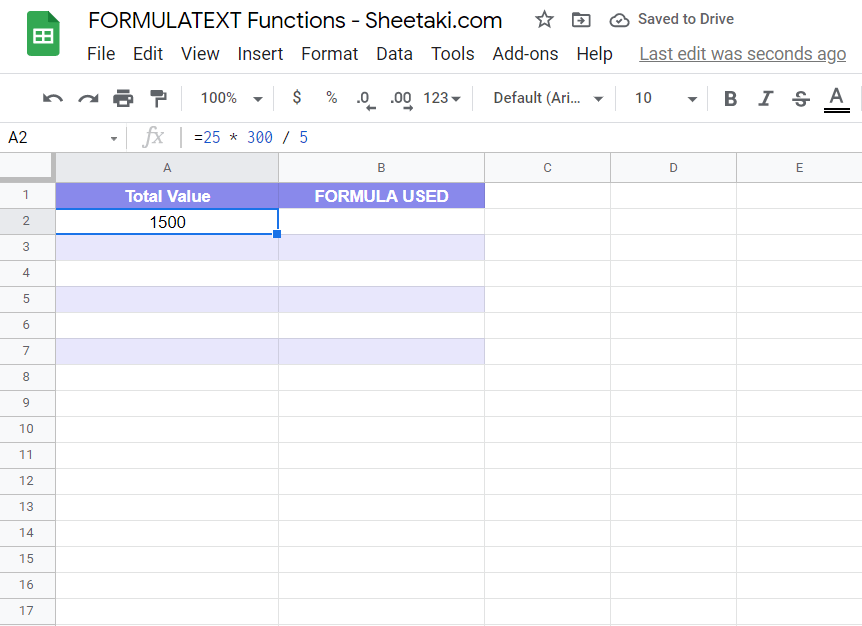
Task: Open the Print icon
Action: coord(123,98)
